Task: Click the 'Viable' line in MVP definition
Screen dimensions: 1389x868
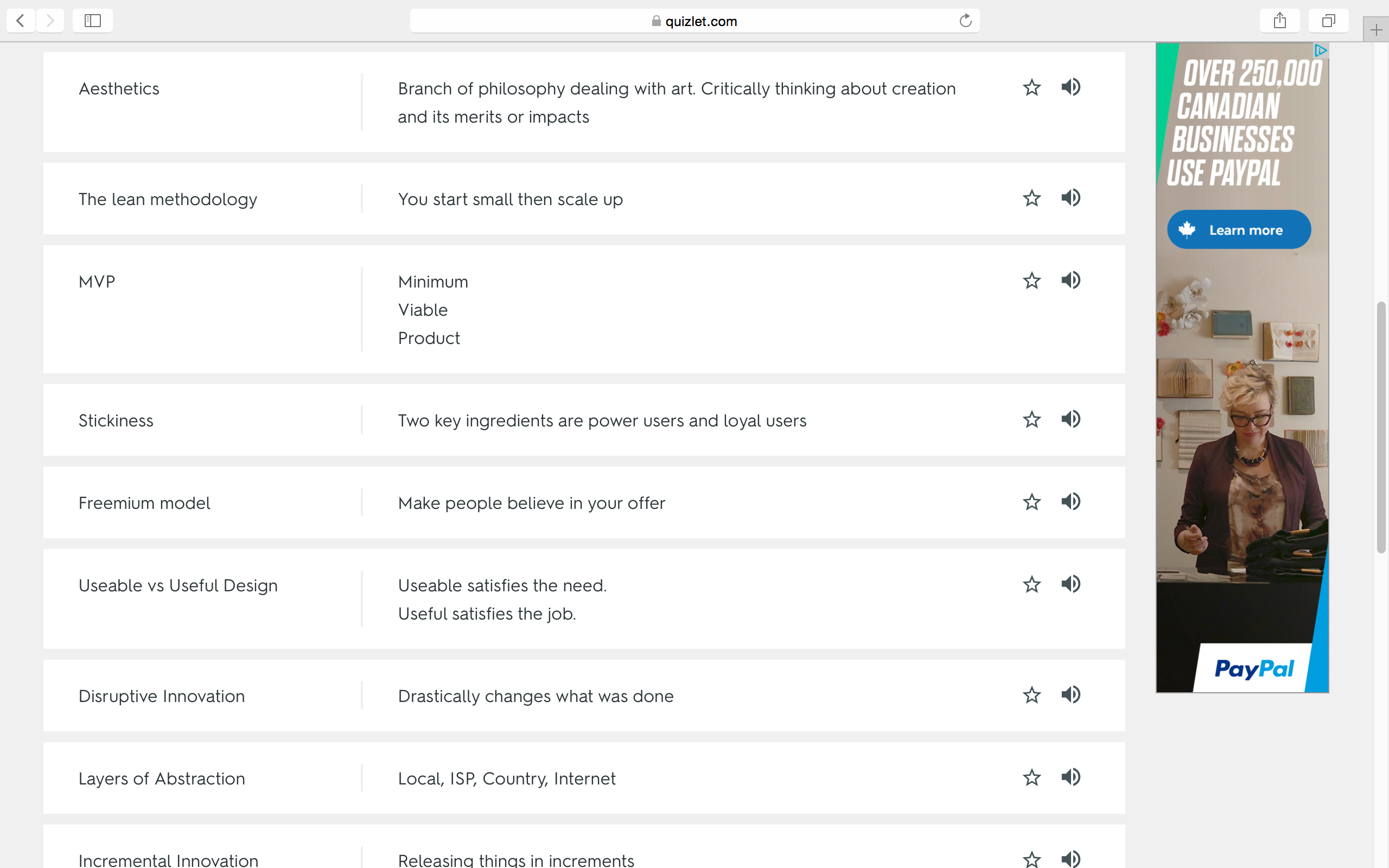Action: [x=423, y=310]
